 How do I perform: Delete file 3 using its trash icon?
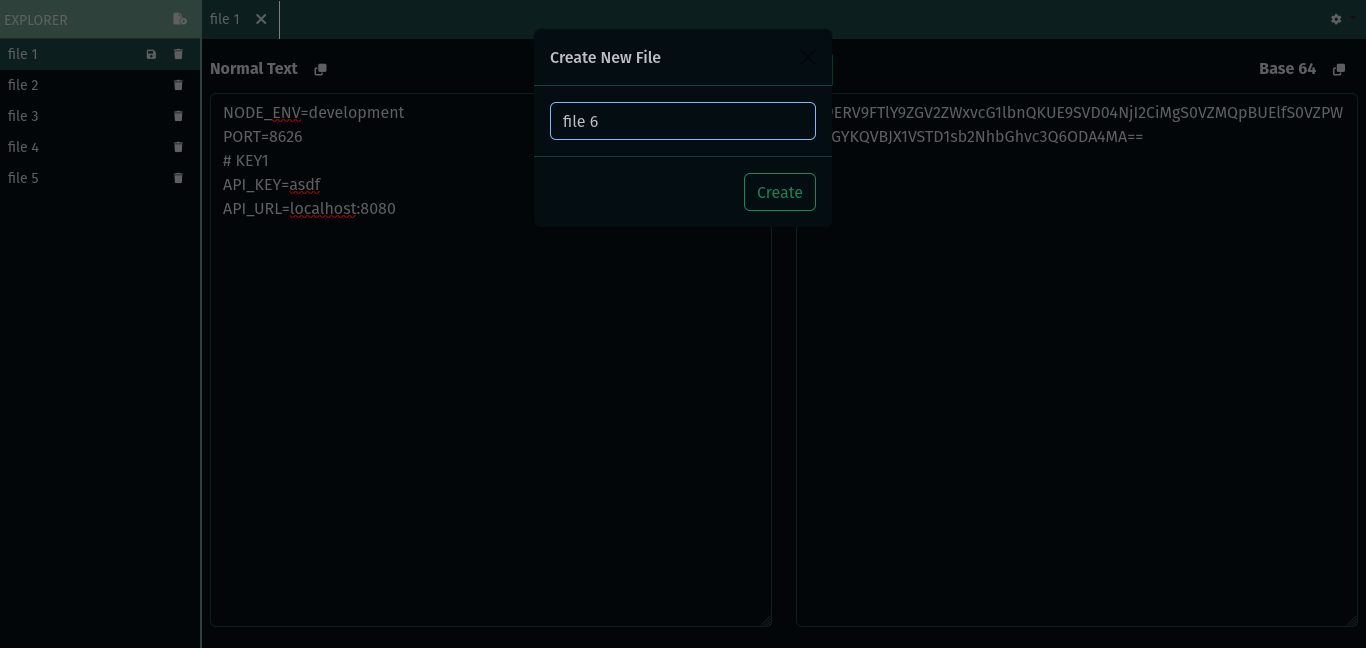click(179, 116)
